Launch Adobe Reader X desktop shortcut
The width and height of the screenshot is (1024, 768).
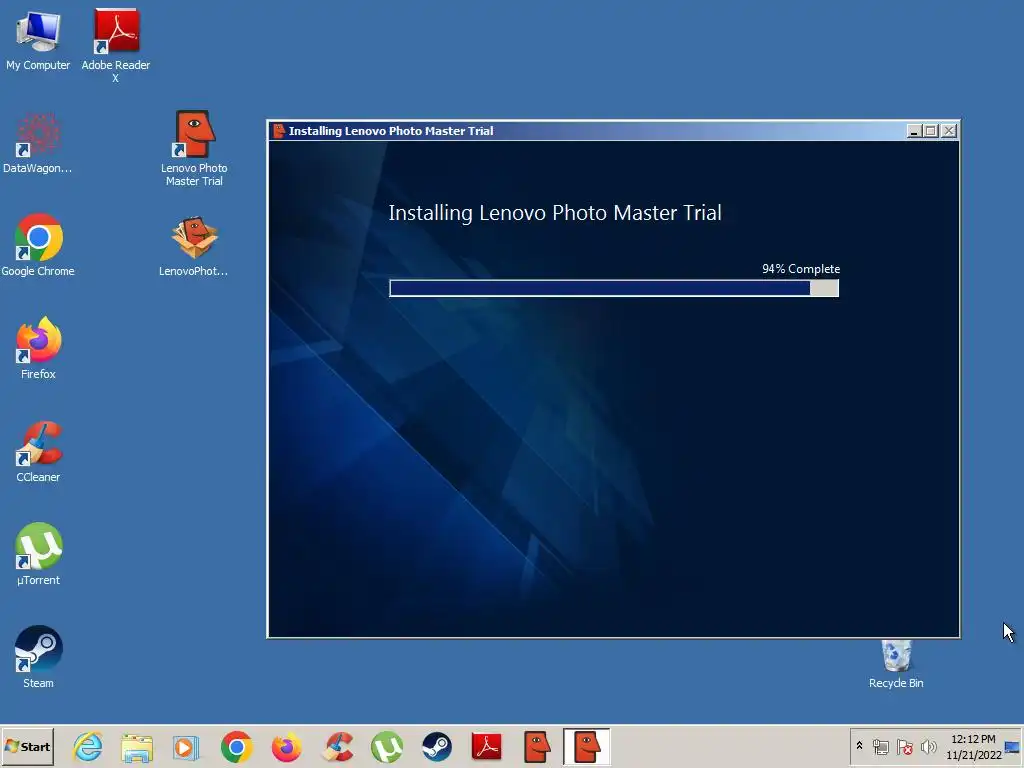tap(116, 44)
